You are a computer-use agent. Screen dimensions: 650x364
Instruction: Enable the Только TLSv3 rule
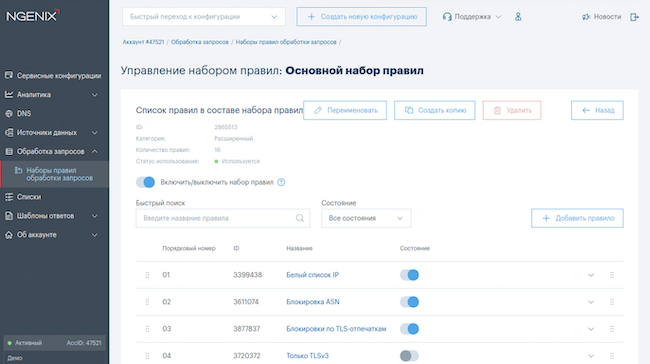409,356
